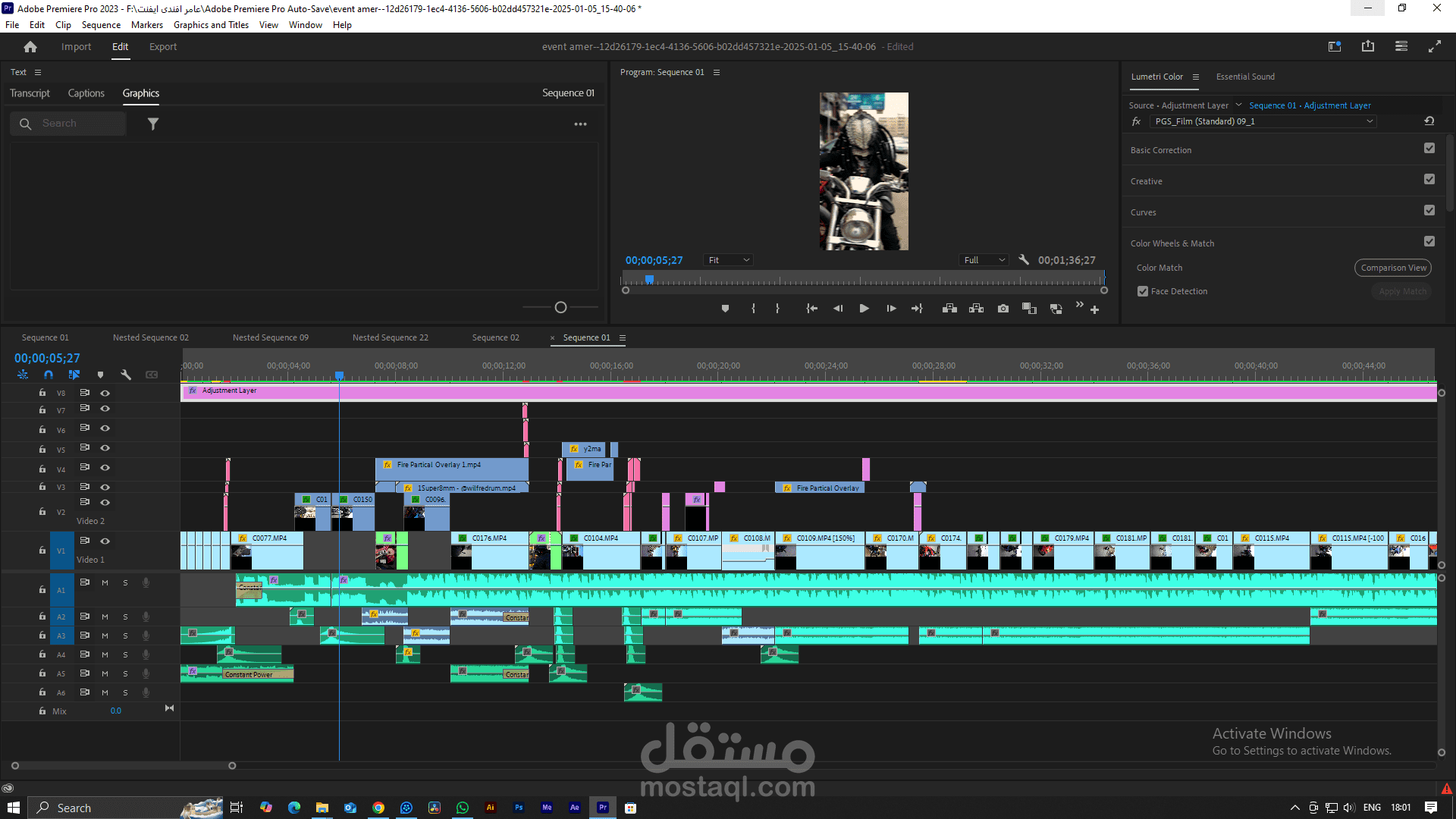1456x819 pixels.
Task: Open timeline display settings wrench icon
Action: pos(126,375)
